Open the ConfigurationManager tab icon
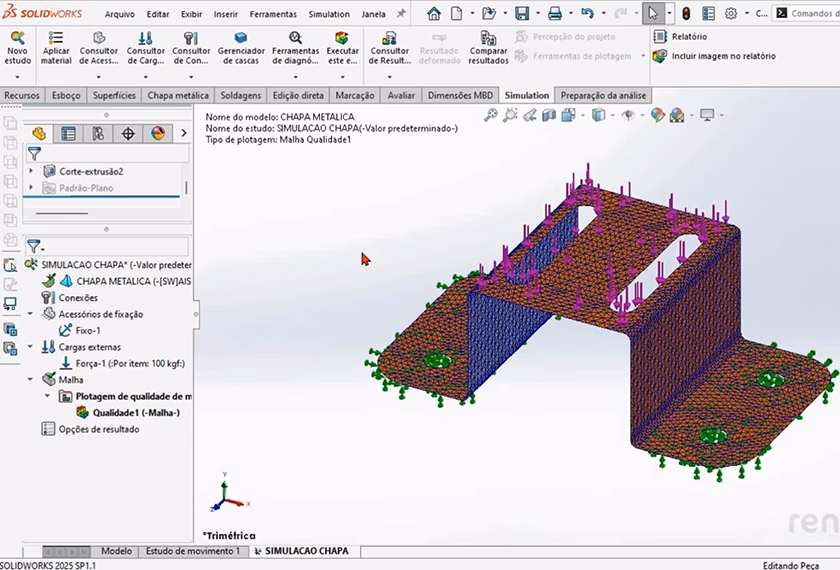 tap(98, 133)
